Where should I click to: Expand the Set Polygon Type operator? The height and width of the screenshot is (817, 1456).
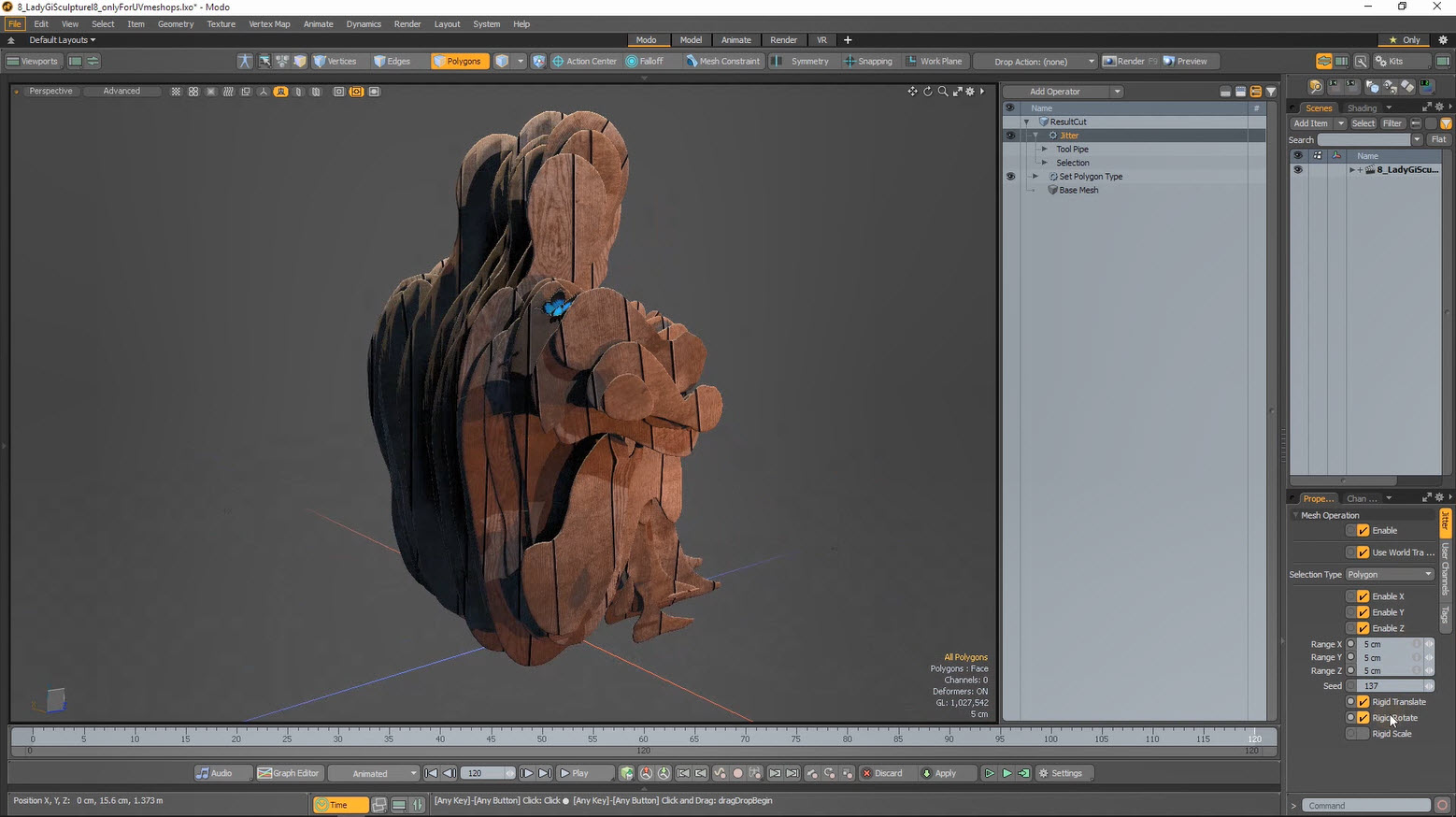1035,176
